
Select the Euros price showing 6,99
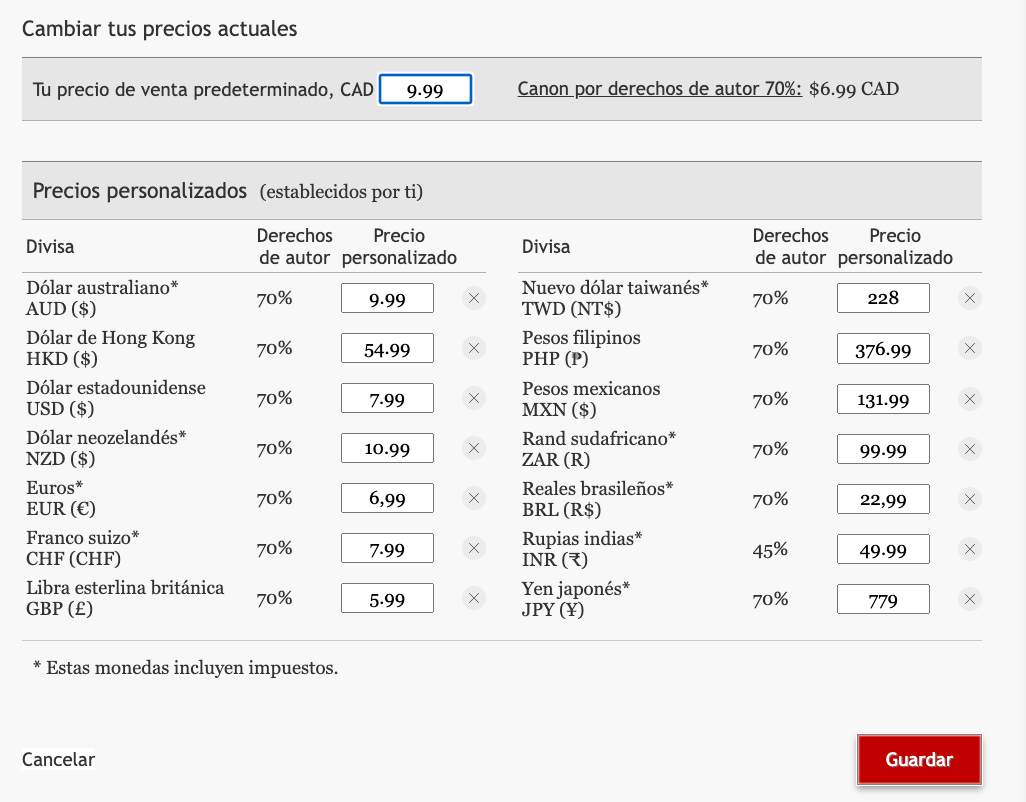point(387,498)
